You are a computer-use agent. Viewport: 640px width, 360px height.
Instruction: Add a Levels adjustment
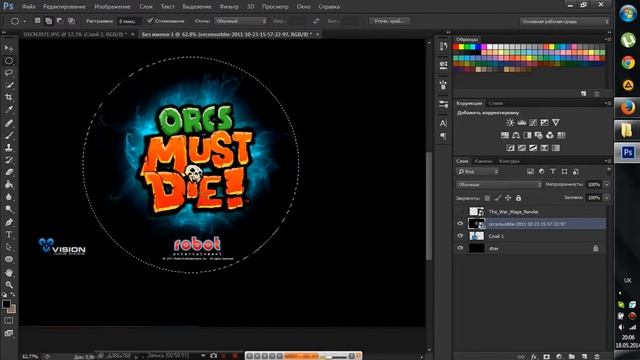click(521, 122)
